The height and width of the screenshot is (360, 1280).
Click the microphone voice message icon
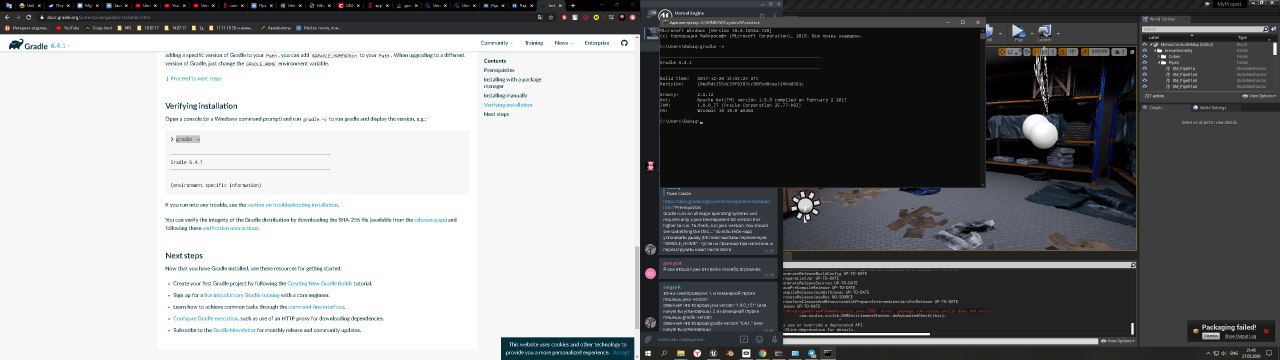pos(774,339)
